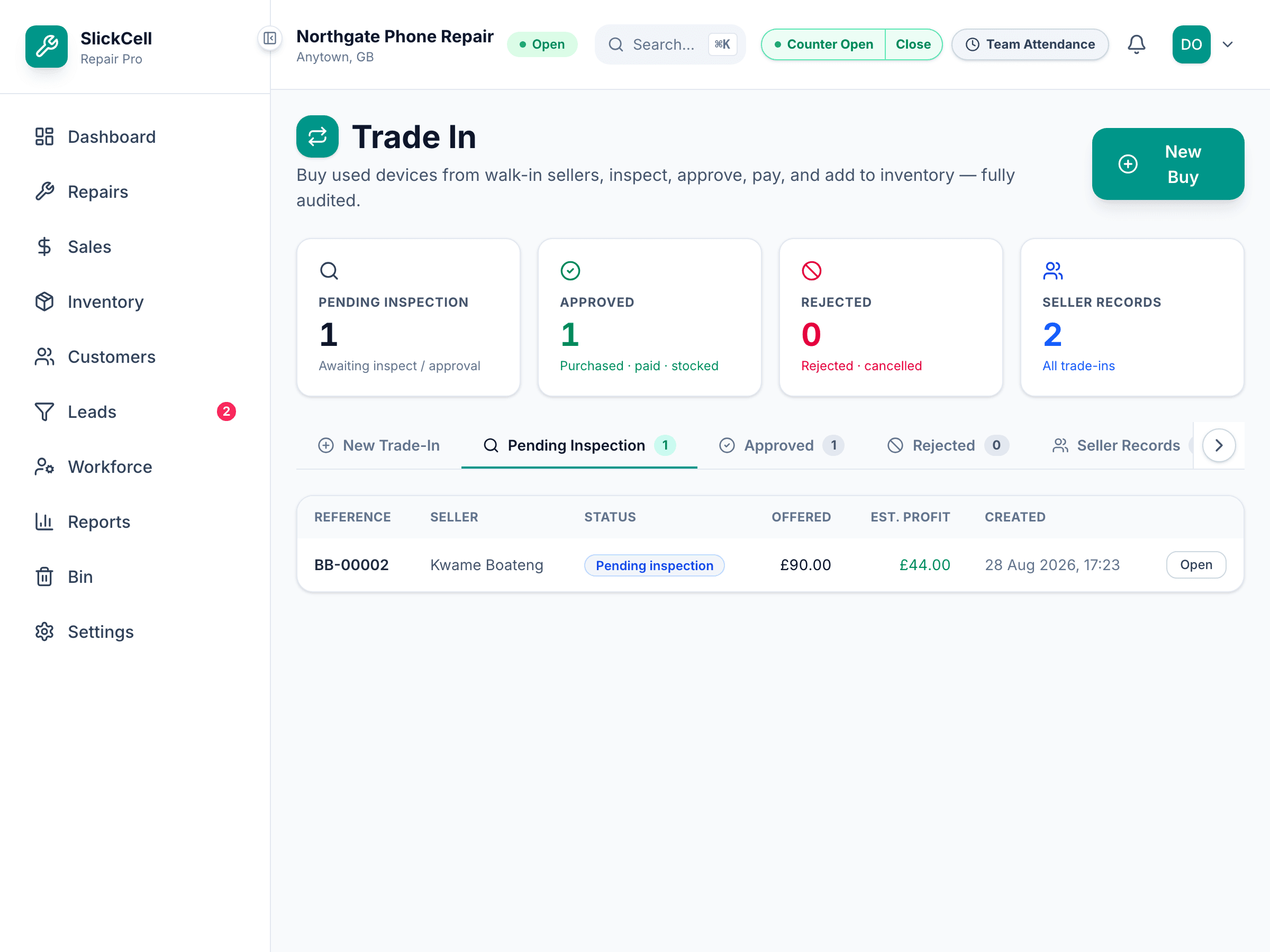Click the Rejected card ban icon
This screenshot has width=1270, height=952.
pyautogui.click(x=811, y=270)
